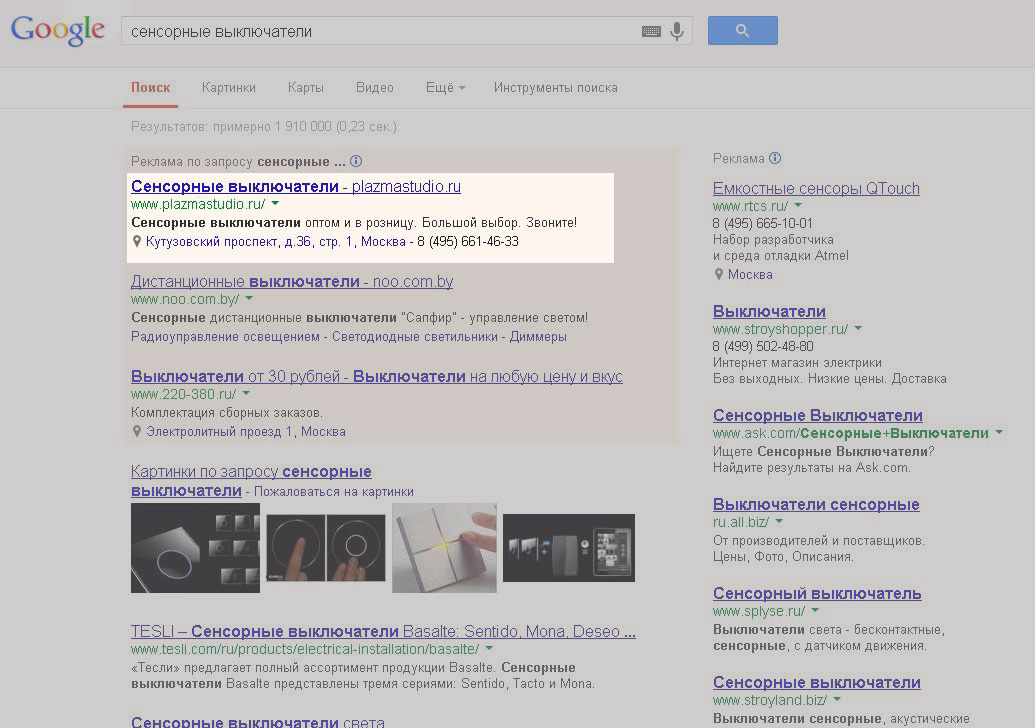The image size is (1035, 728).
Task: Select the Поиск tab
Action: [150, 88]
